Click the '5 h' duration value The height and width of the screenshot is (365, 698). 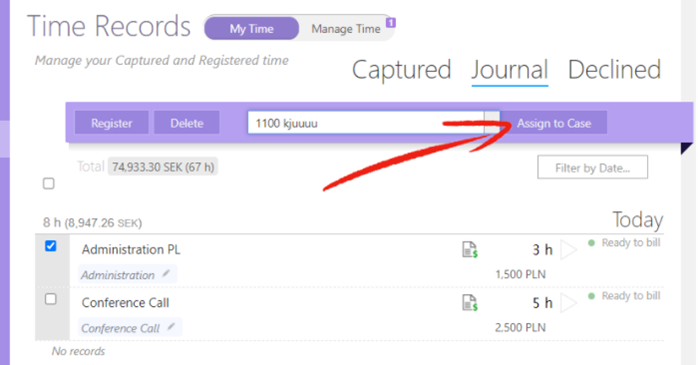pyautogui.click(x=542, y=303)
